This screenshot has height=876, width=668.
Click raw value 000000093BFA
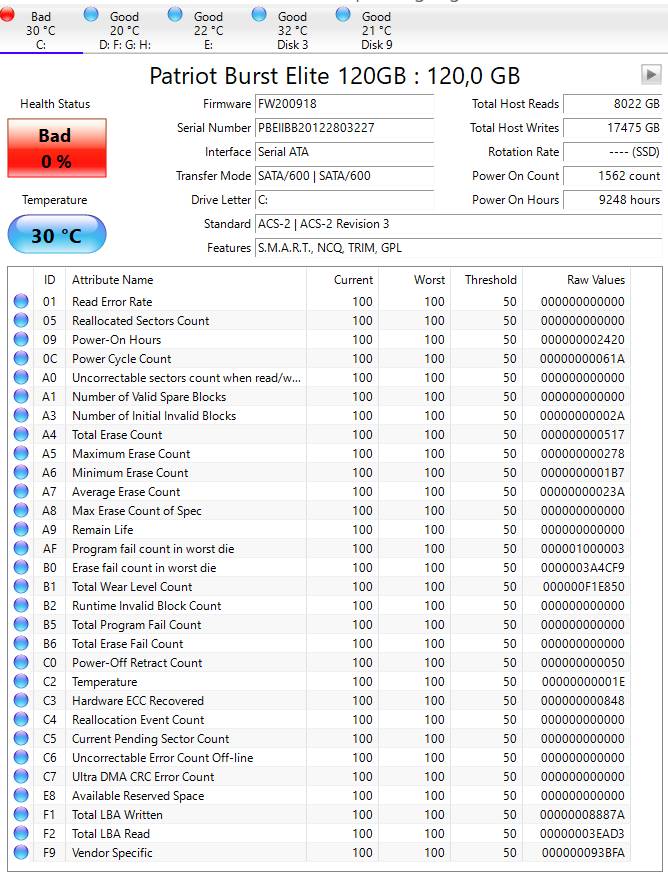(583, 853)
